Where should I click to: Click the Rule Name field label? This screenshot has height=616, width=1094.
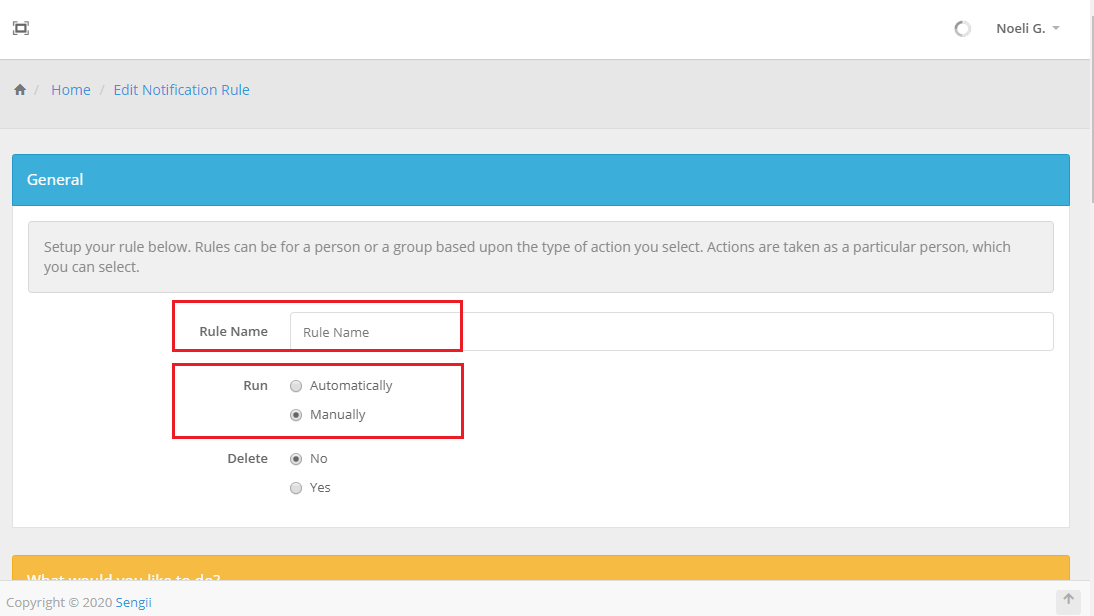point(233,331)
